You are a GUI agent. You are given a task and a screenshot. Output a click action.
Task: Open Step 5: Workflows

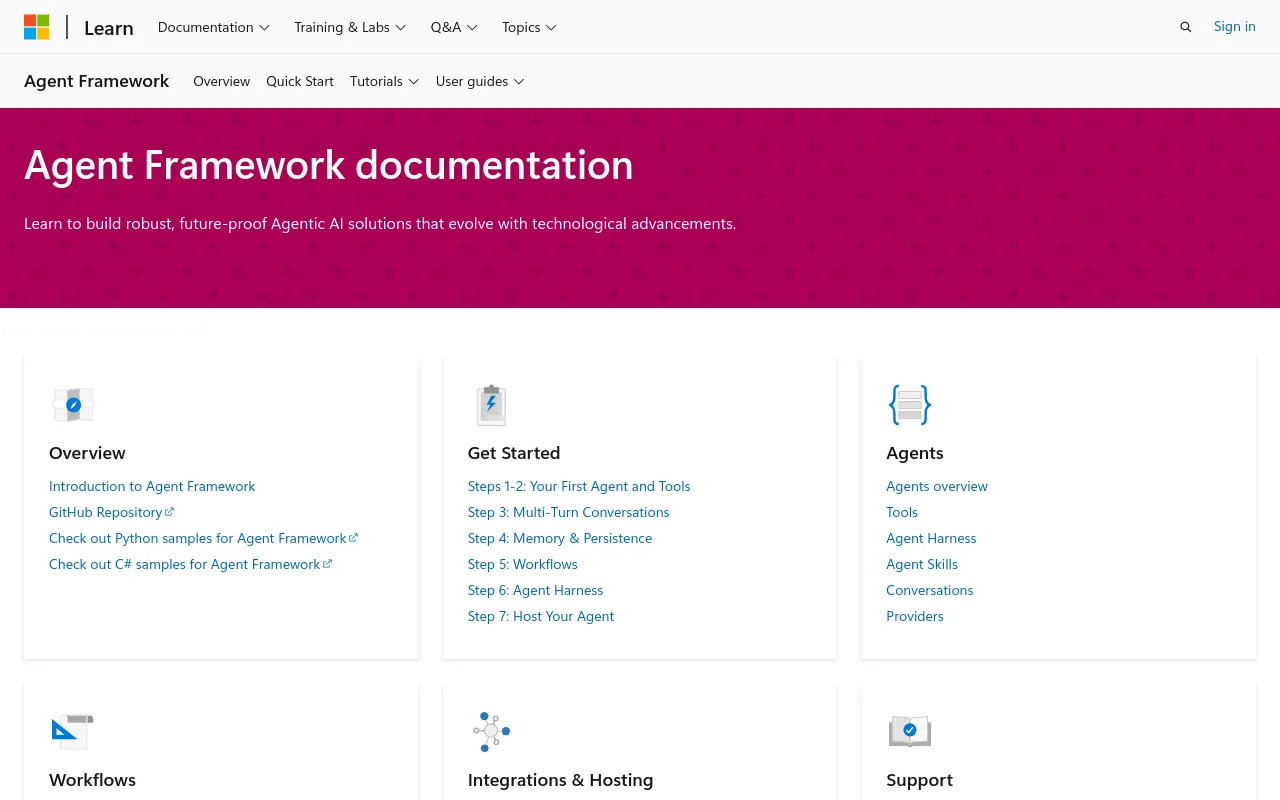click(523, 564)
